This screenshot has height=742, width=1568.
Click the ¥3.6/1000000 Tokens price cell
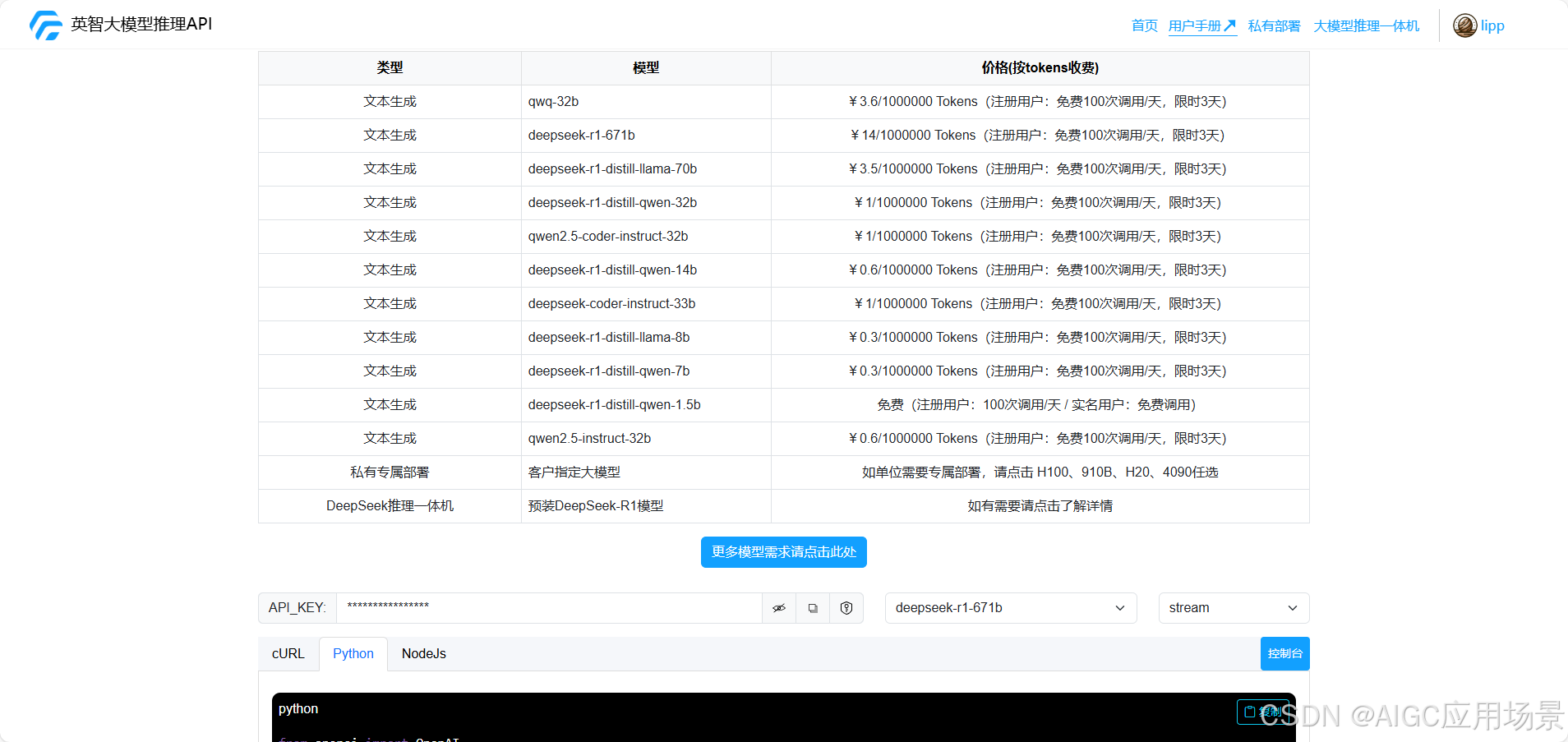1040,102
